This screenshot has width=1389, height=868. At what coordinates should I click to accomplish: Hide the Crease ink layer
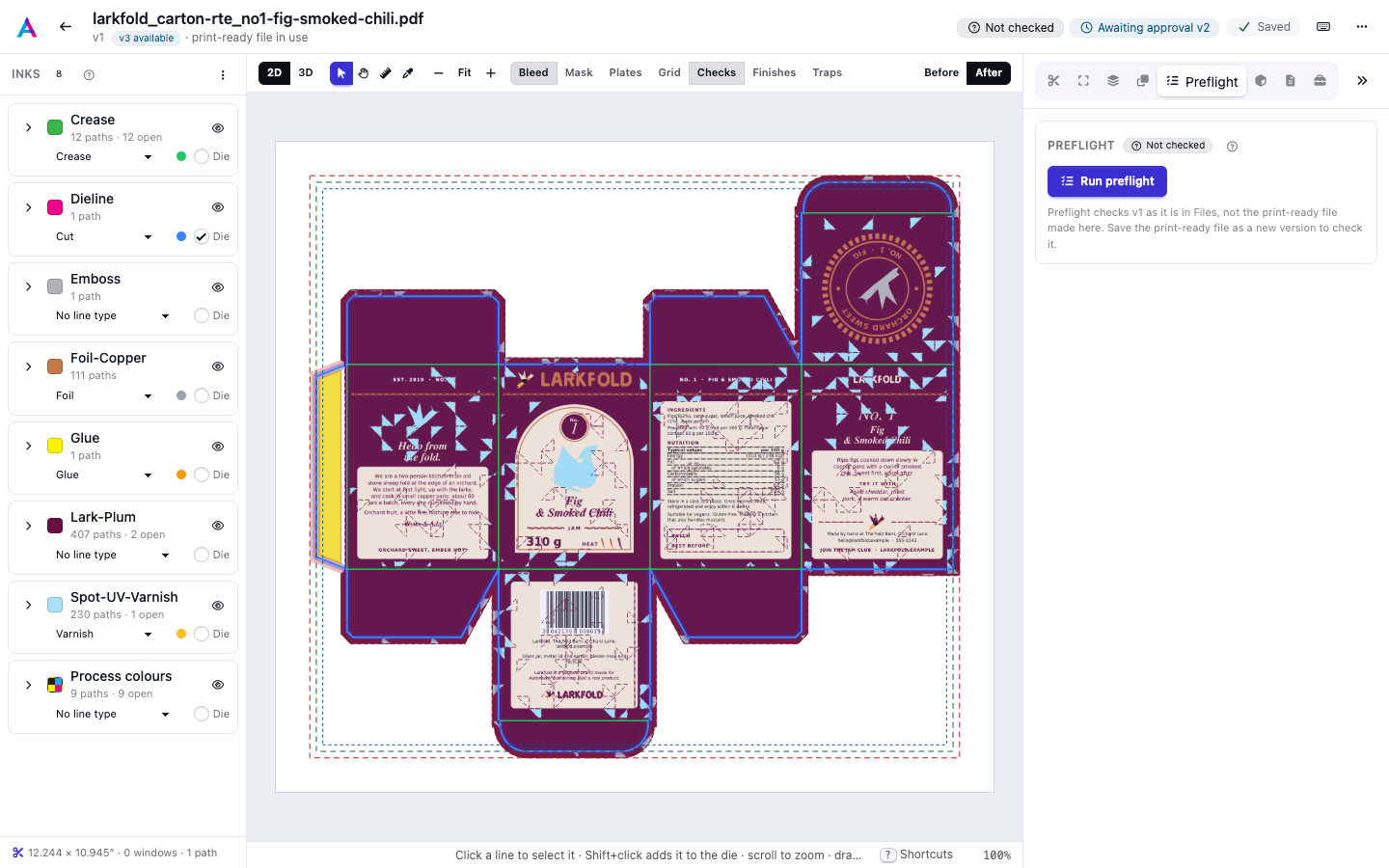[218, 128]
